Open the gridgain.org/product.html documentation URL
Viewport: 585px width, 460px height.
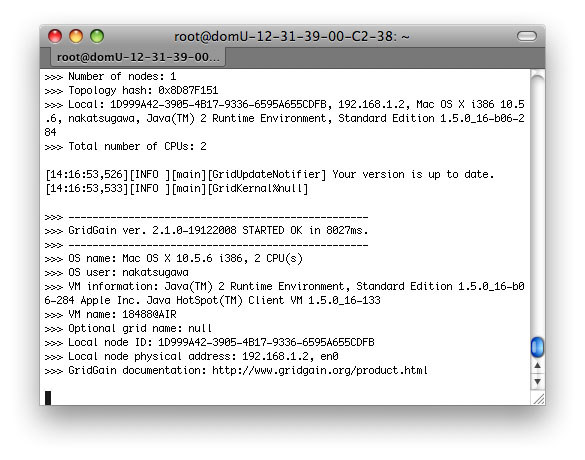point(320,370)
